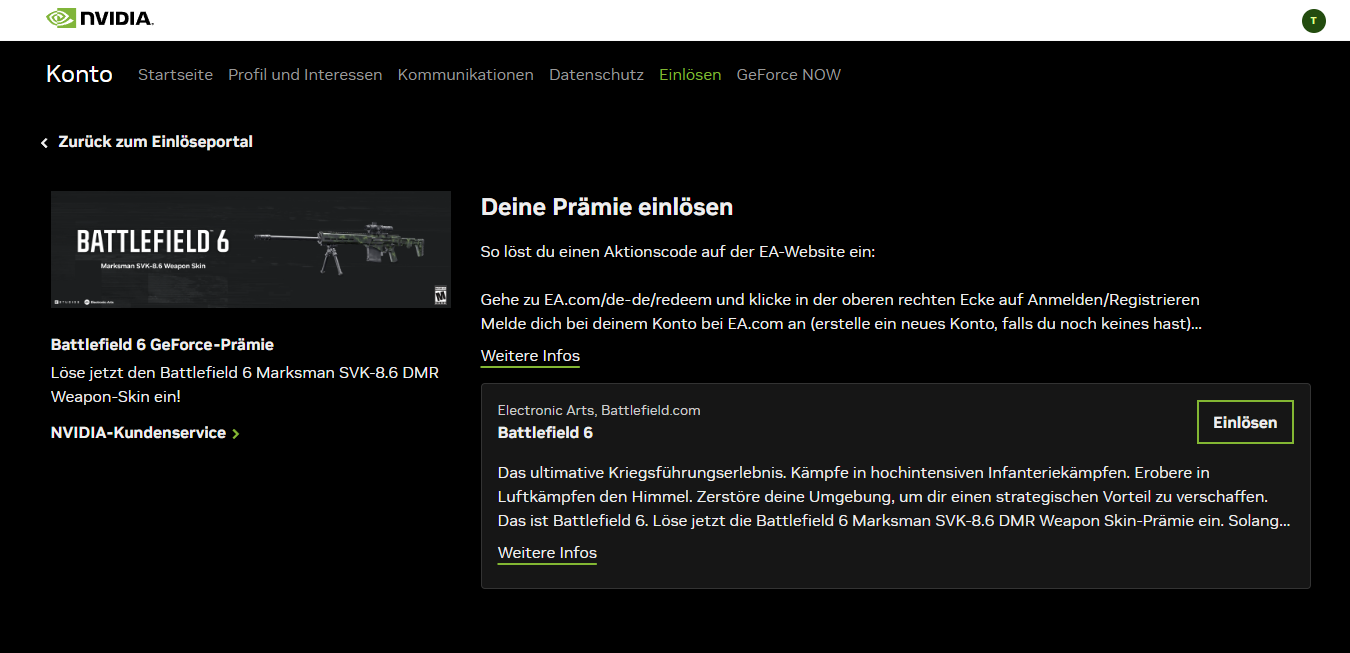Click the Zurück zum Einlöseportal link
Image resolution: width=1350 pixels, height=653 pixels.
click(x=155, y=142)
